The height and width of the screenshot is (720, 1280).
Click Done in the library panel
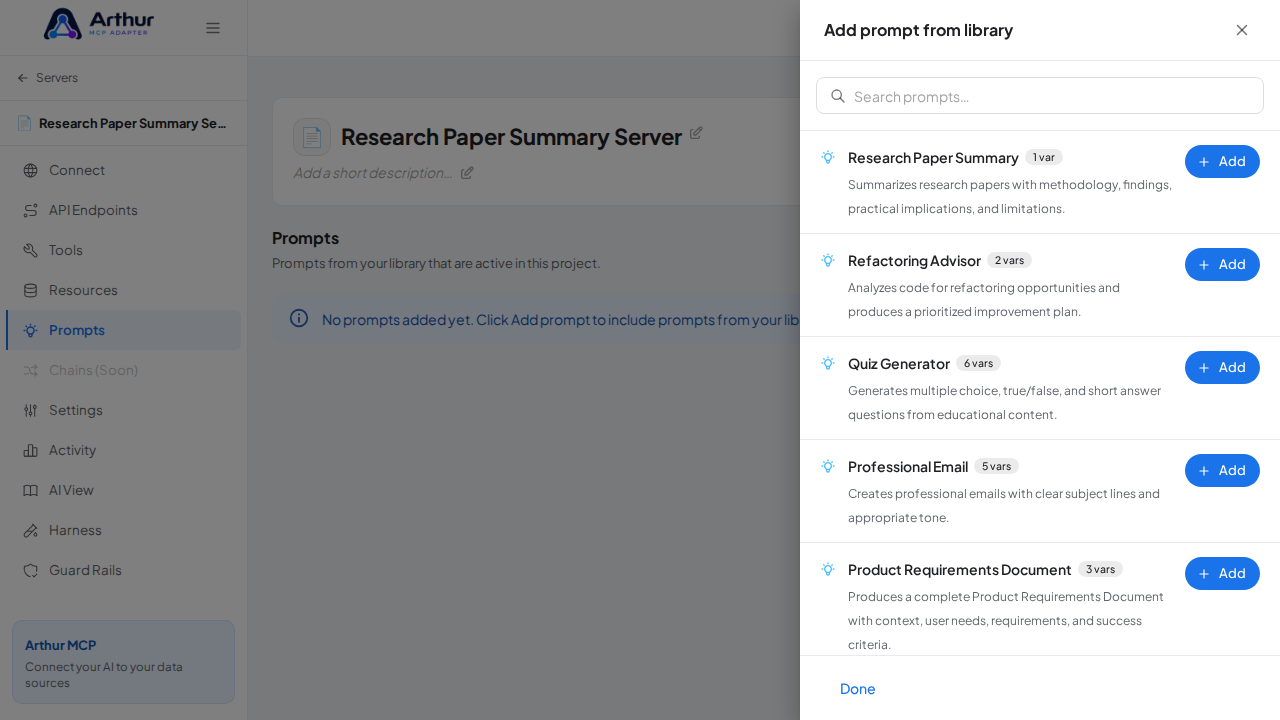[x=857, y=688]
